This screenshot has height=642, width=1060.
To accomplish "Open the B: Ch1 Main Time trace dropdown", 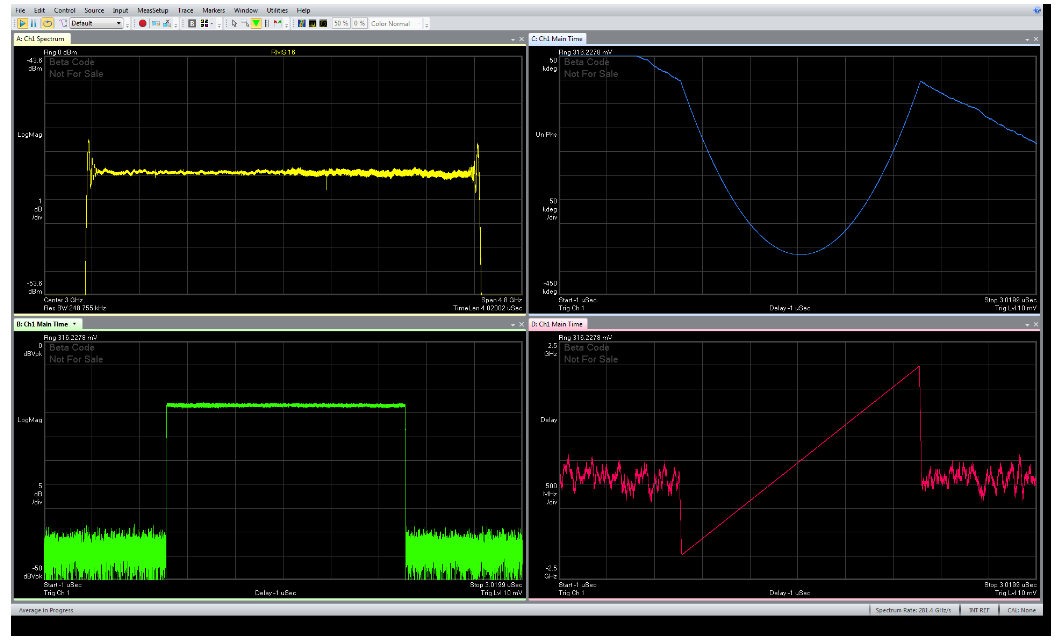I will click(x=75, y=324).
